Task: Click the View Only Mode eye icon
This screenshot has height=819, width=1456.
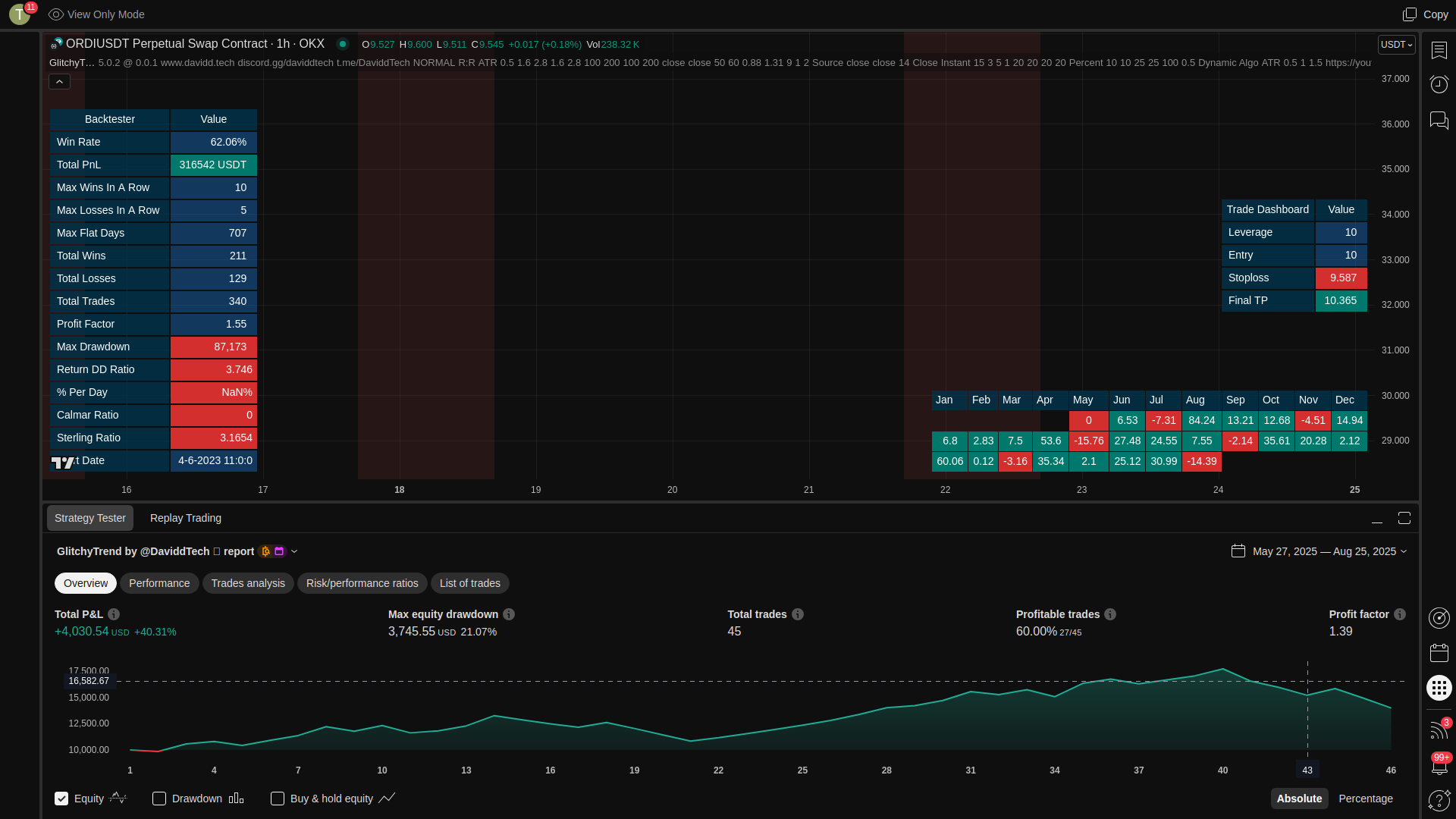Action: [x=55, y=14]
